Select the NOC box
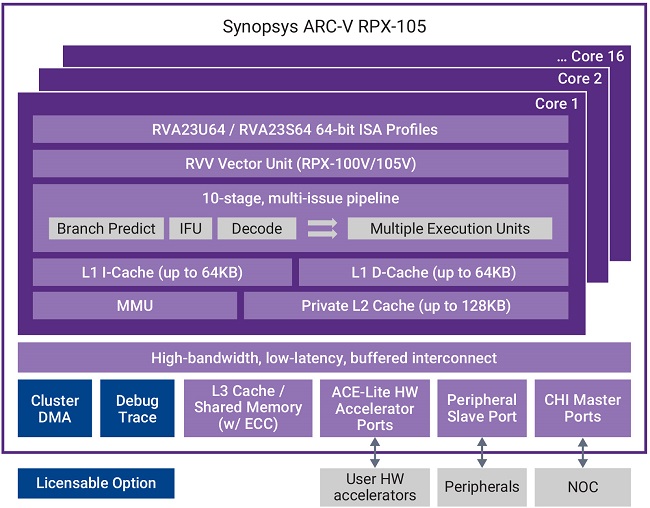Image resolution: width=650 pixels, height=508 pixels. [x=582, y=487]
